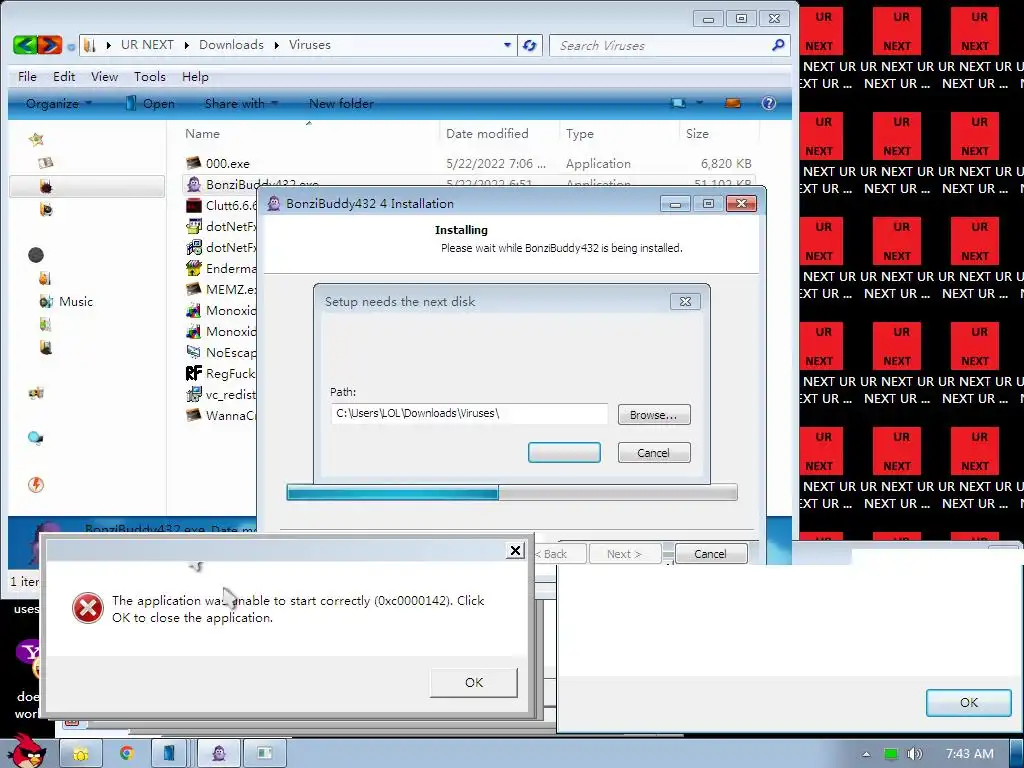This screenshot has height=768, width=1024.
Task: Click the unlabeled focused button beside Cancel
Action: (x=564, y=453)
